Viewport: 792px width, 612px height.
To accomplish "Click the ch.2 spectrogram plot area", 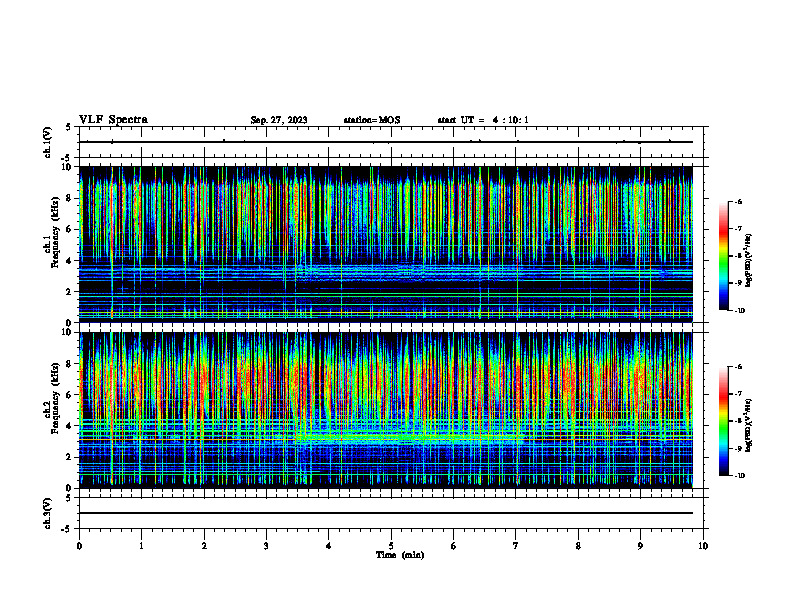I will 386,410.
